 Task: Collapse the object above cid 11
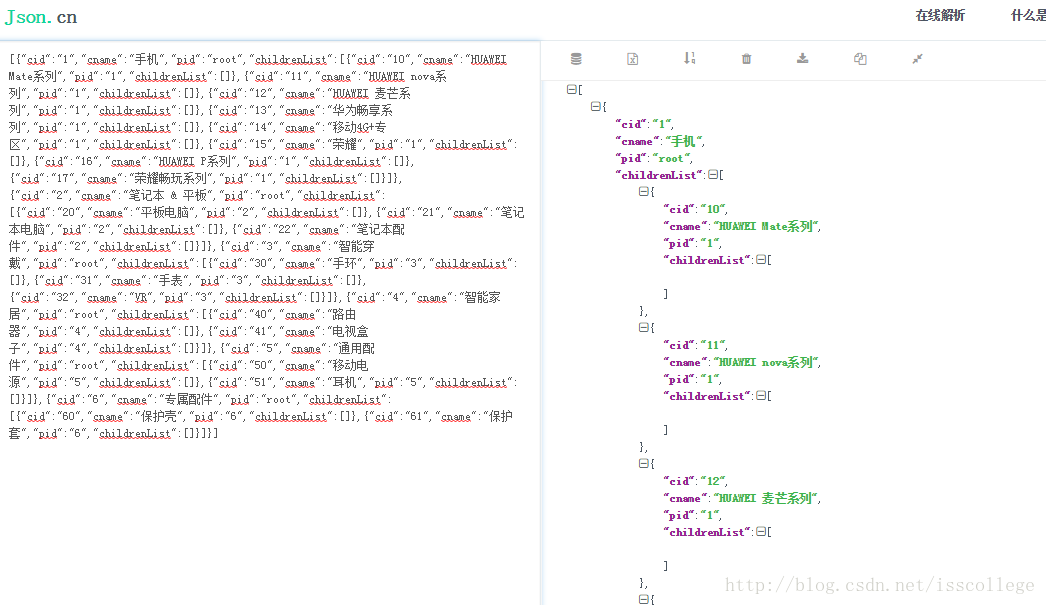tap(643, 328)
